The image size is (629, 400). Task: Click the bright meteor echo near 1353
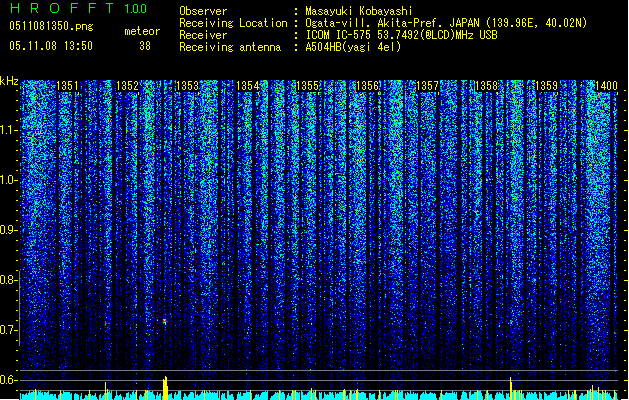click(165, 321)
